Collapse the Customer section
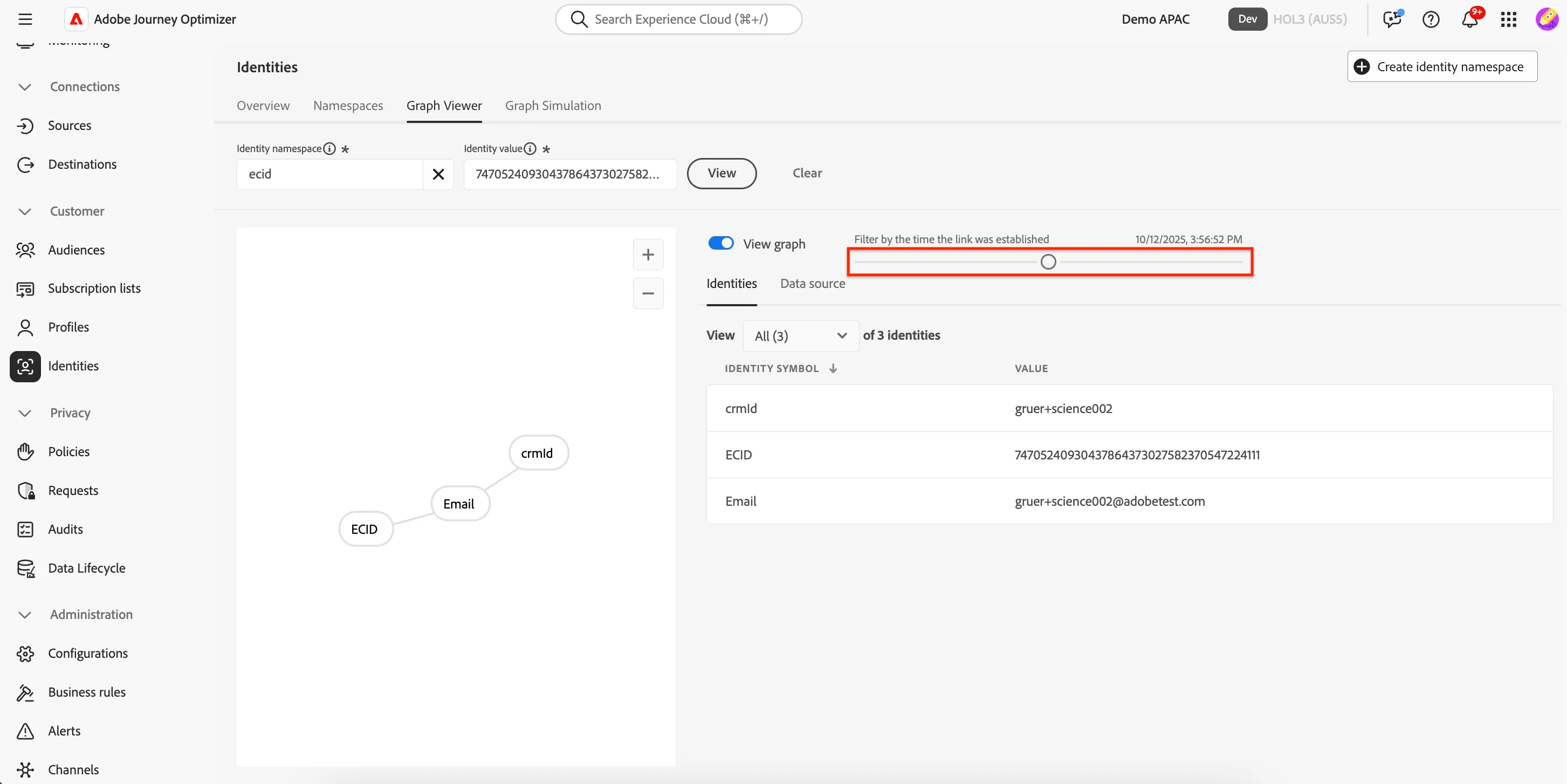The height and width of the screenshot is (784, 1567). pyautogui.click(x=25, y=212)
